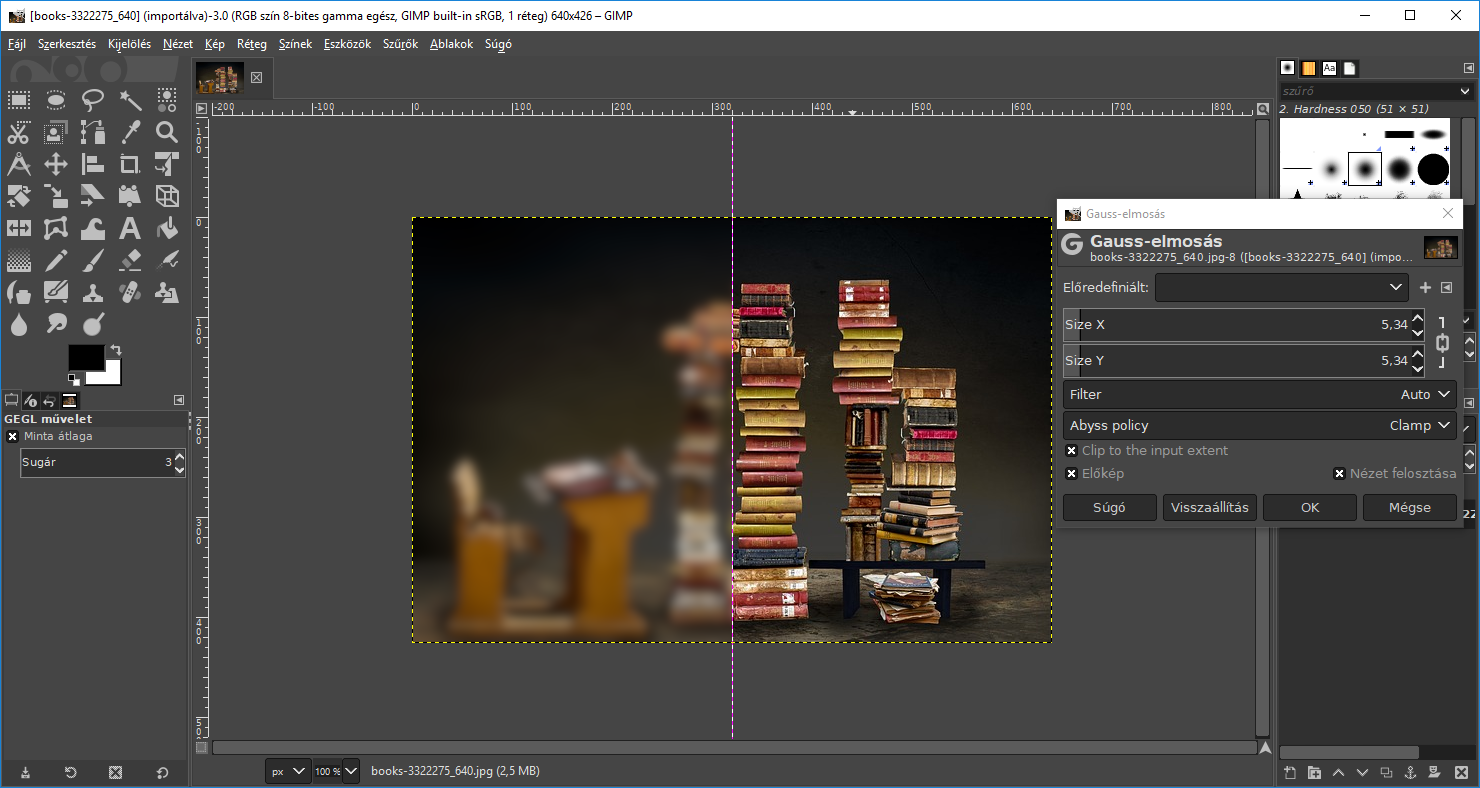Screen dimensions: 1480x788
Task: Select the Free Select lasso tool
Action: tap(93, 99)
